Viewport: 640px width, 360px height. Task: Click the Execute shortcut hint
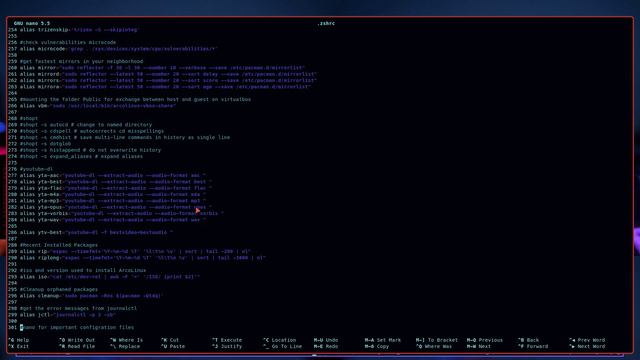click(x=227, y=340)
